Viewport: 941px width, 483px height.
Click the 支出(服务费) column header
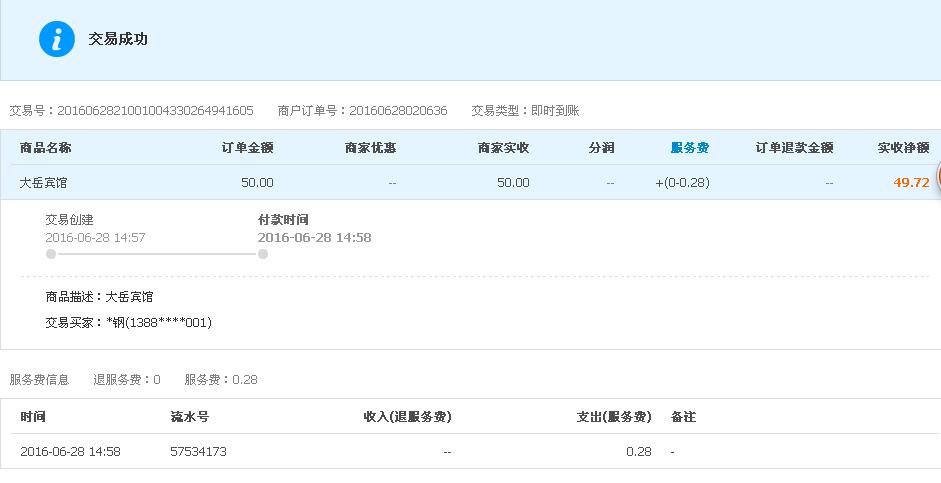point(614,416)
